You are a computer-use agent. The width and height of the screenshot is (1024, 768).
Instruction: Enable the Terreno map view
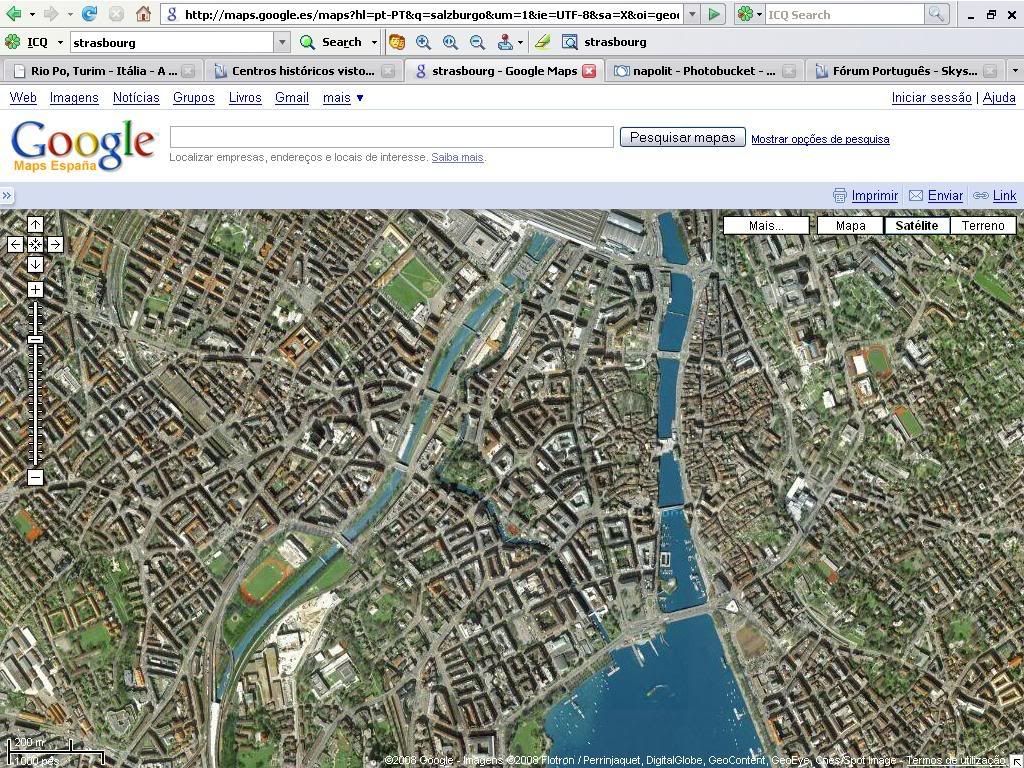click(982, 225)
